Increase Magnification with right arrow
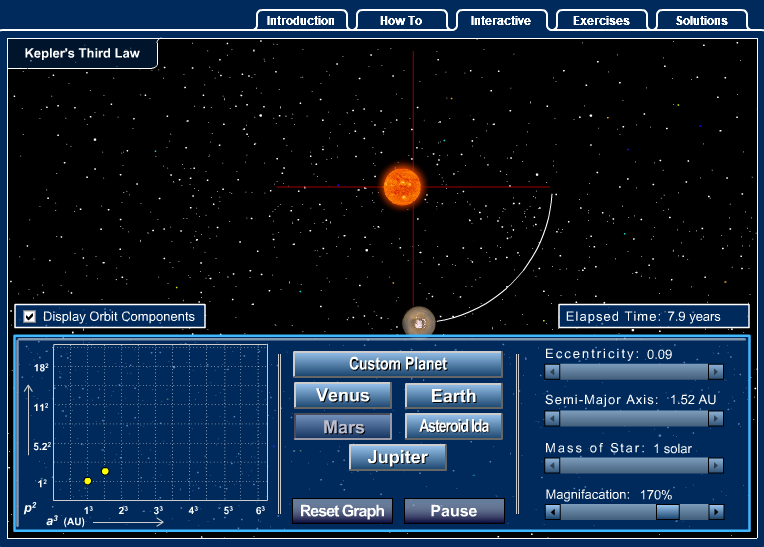 (x=716, y=512)
